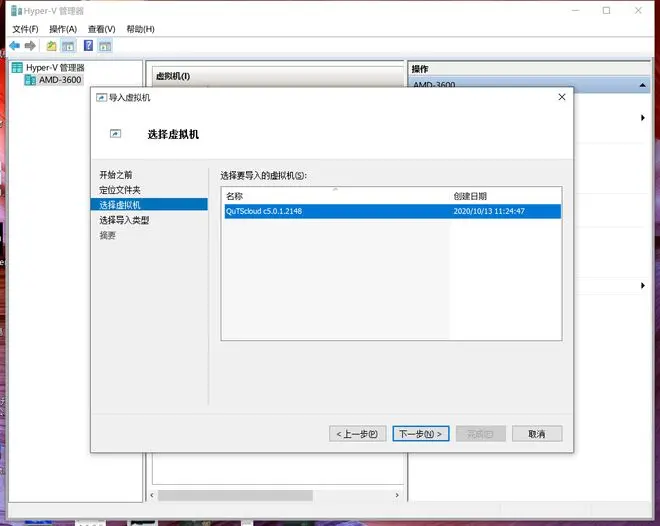This screenshot has width=660, height=526.
Task: Go to 定位文件夹 wizard step
Action: coord(120,190)
